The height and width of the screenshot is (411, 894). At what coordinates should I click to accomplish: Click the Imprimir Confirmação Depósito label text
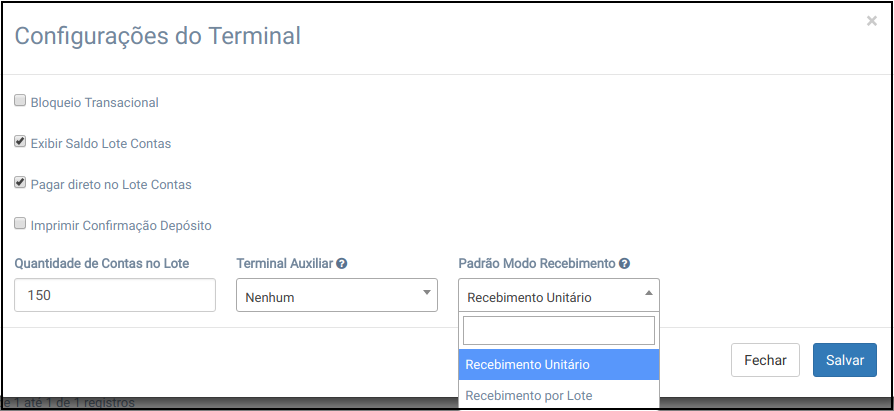[x=121, y=226]
